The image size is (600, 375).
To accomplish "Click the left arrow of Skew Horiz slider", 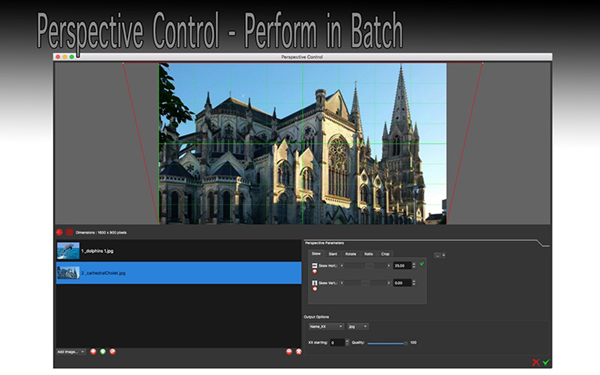I will coord(342,266).
